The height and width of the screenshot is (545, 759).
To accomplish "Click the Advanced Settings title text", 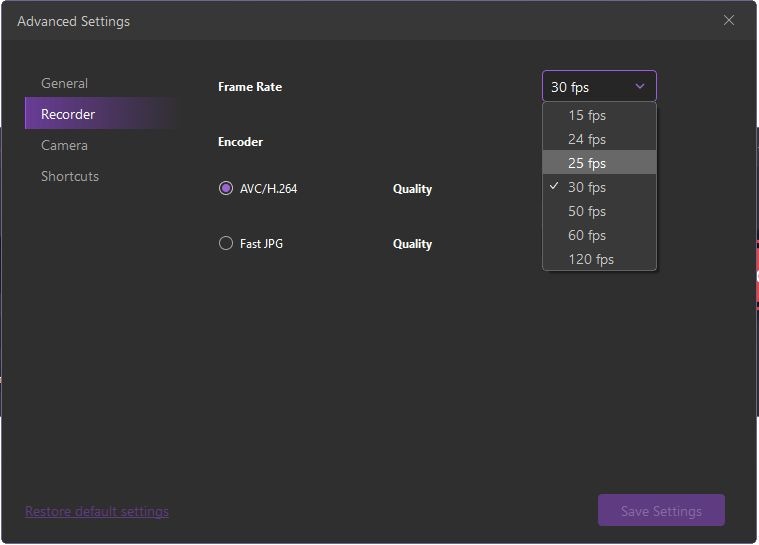I will point(74,21).
